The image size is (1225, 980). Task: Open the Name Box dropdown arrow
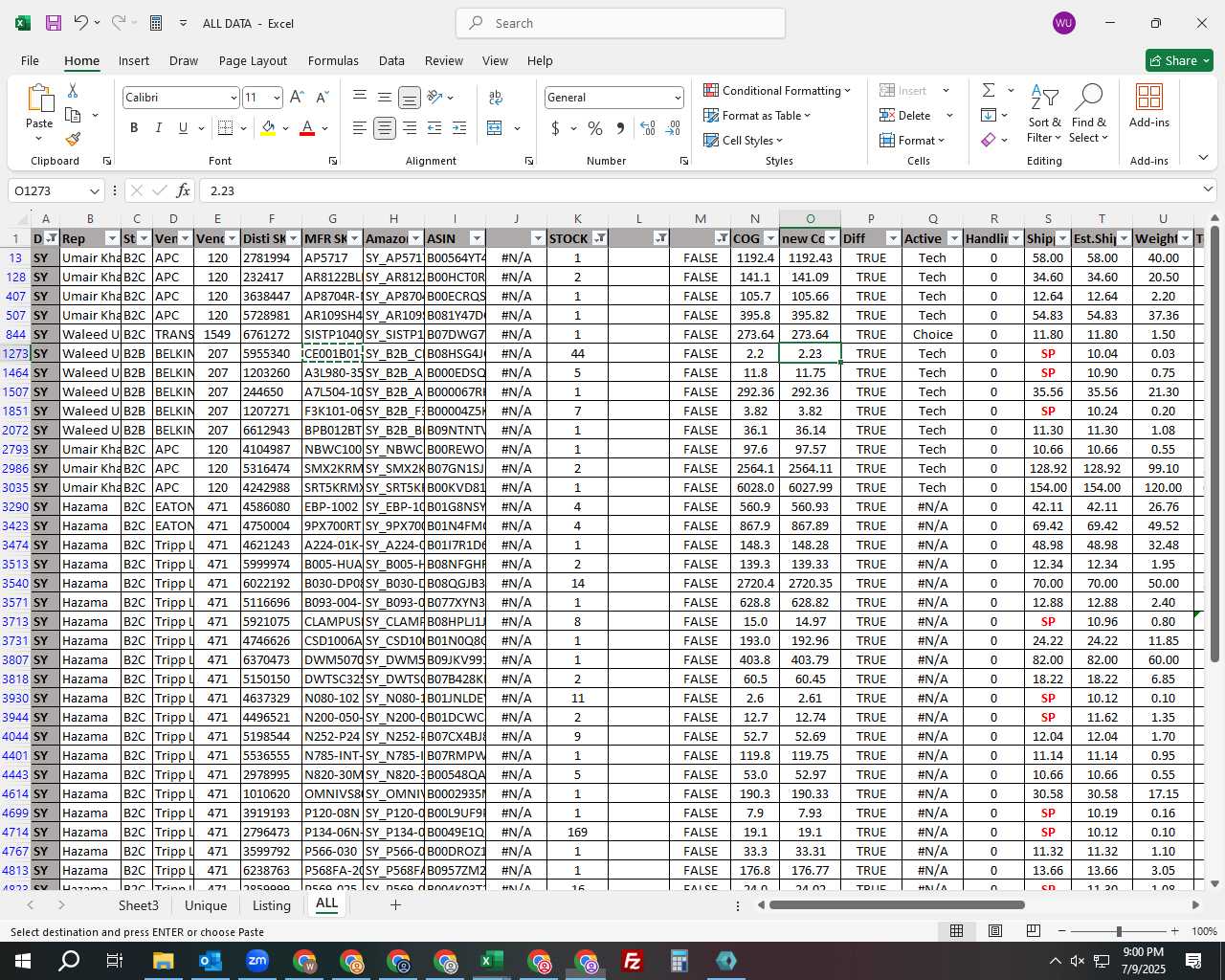click(94, 190)
